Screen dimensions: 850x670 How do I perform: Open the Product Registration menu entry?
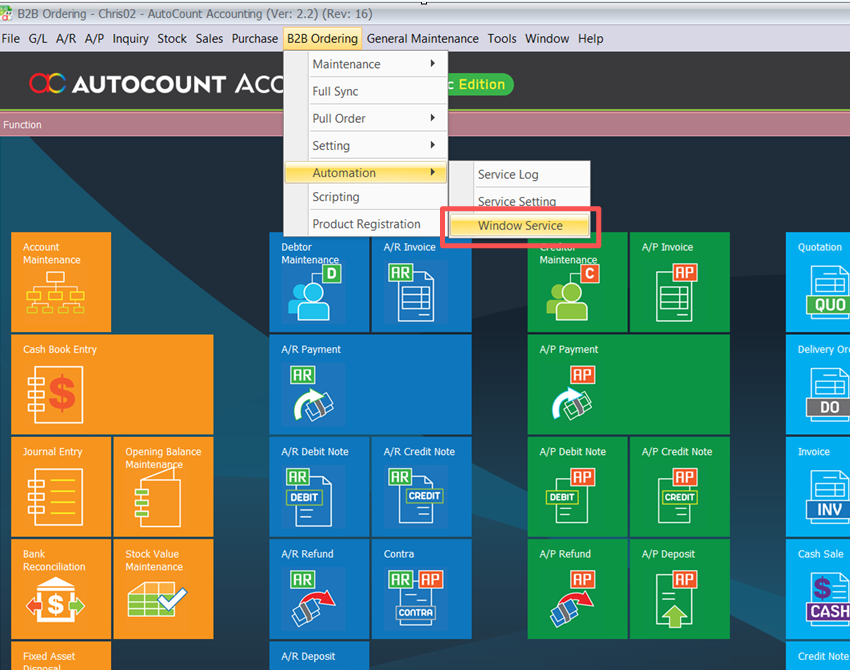[366, 224]
